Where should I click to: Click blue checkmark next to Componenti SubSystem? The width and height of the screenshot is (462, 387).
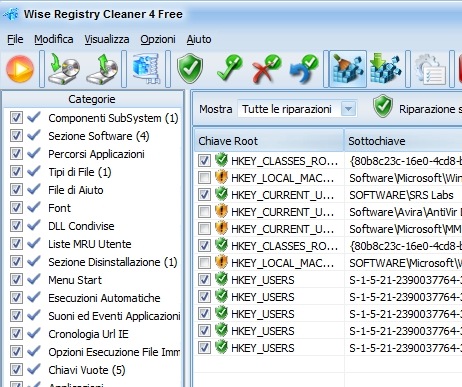point(34,117)
